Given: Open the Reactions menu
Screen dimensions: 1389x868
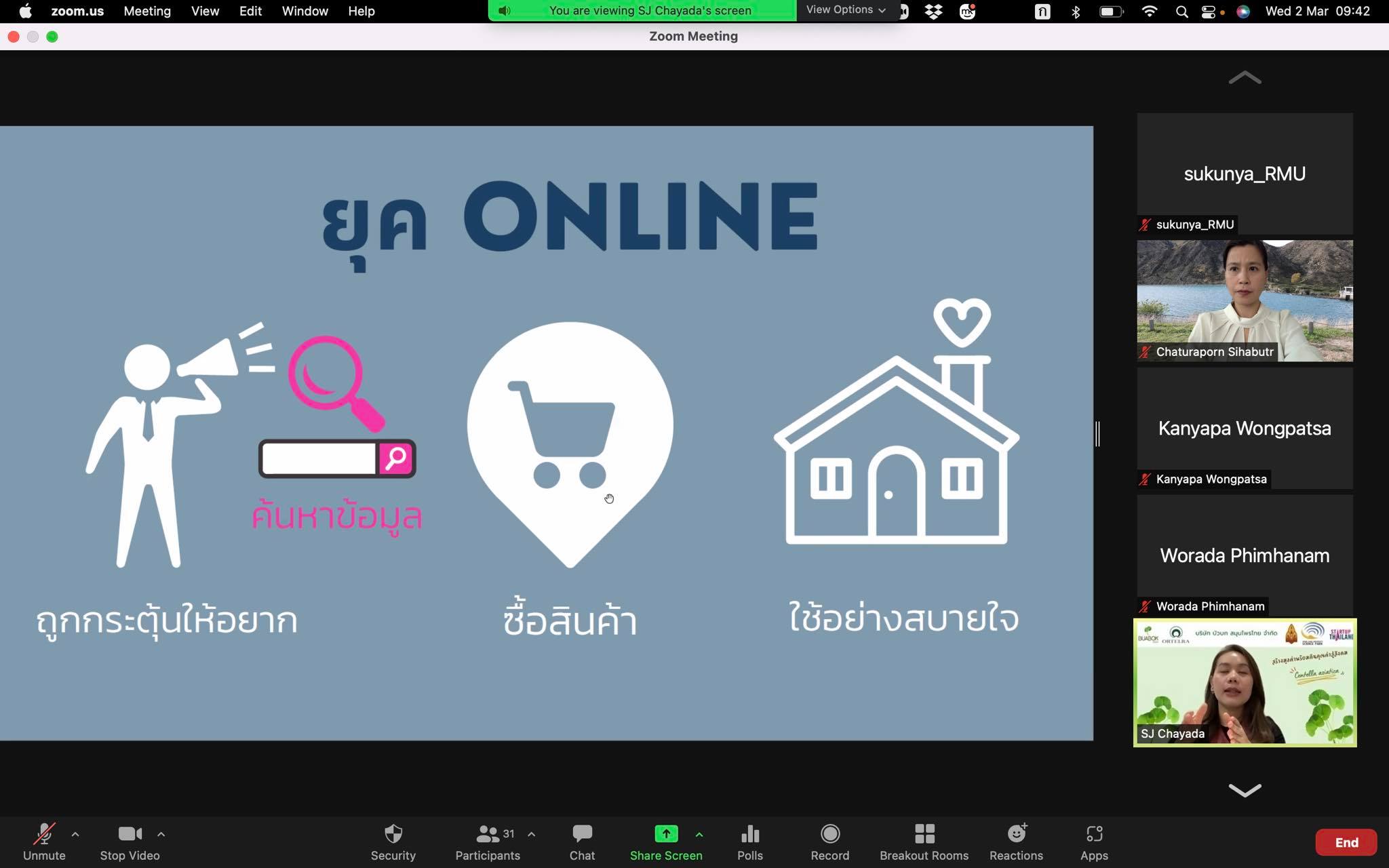Looking at the screenshot, I should [x=1016, y=834].
